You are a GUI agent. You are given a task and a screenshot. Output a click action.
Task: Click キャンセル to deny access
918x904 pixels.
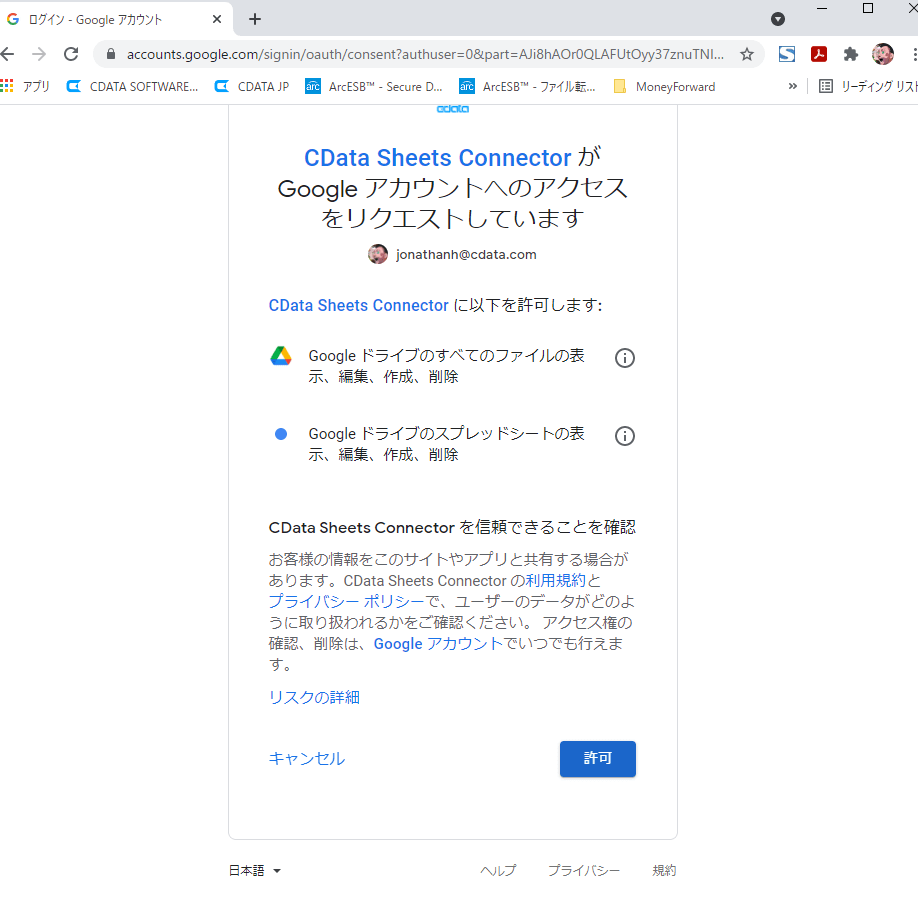click(307, 759)
